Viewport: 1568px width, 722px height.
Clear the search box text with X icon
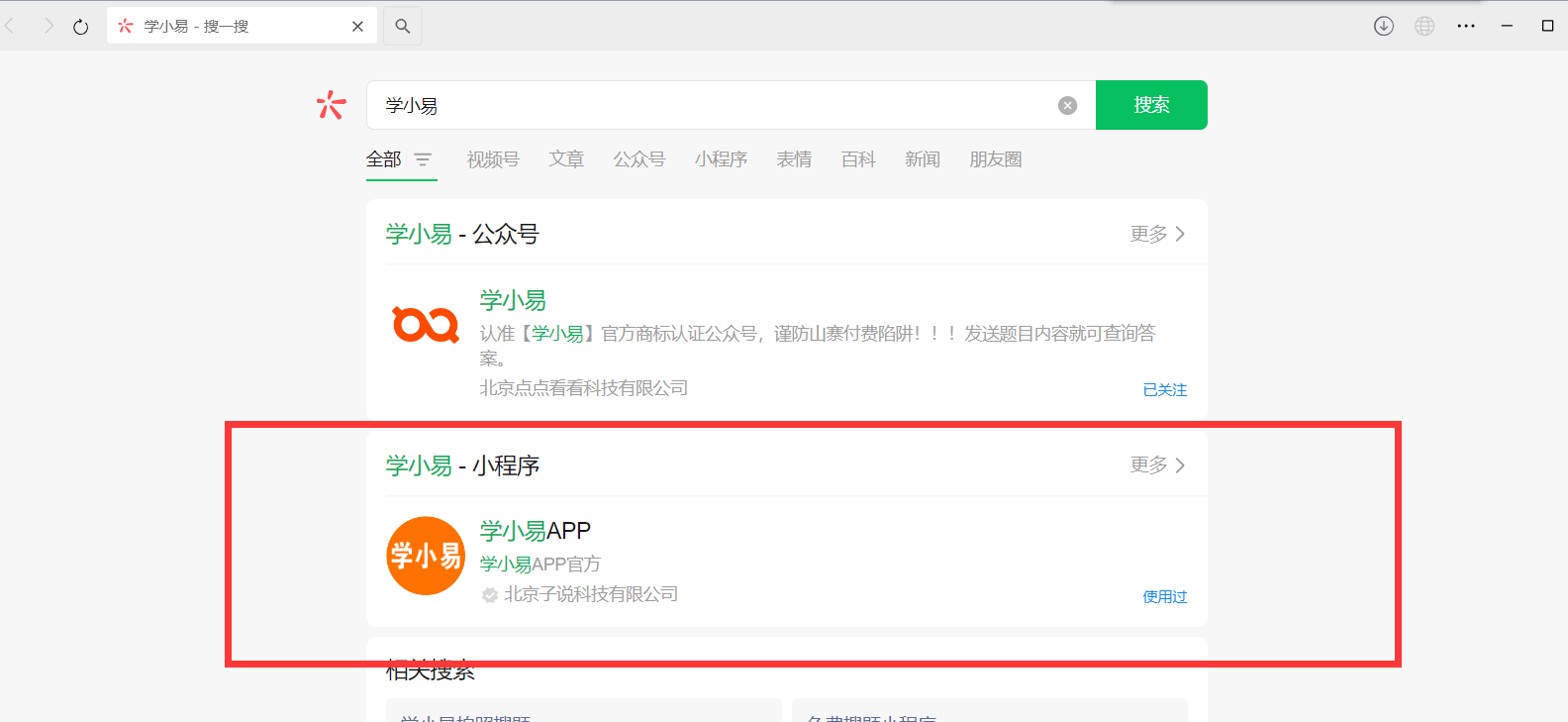coord(1067,106)
